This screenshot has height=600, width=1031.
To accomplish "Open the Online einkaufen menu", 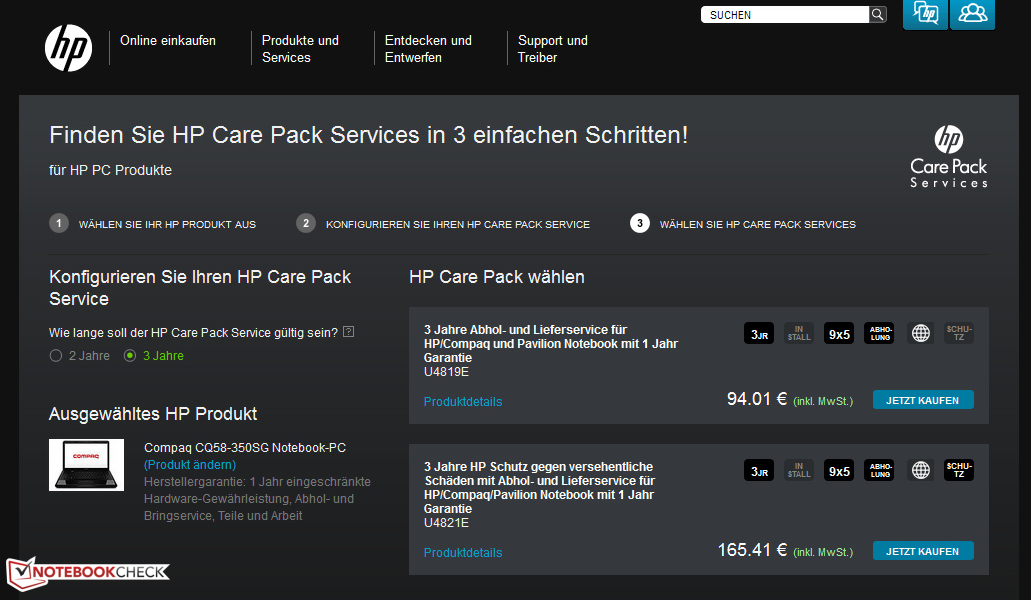I will (x=168, y=41).
